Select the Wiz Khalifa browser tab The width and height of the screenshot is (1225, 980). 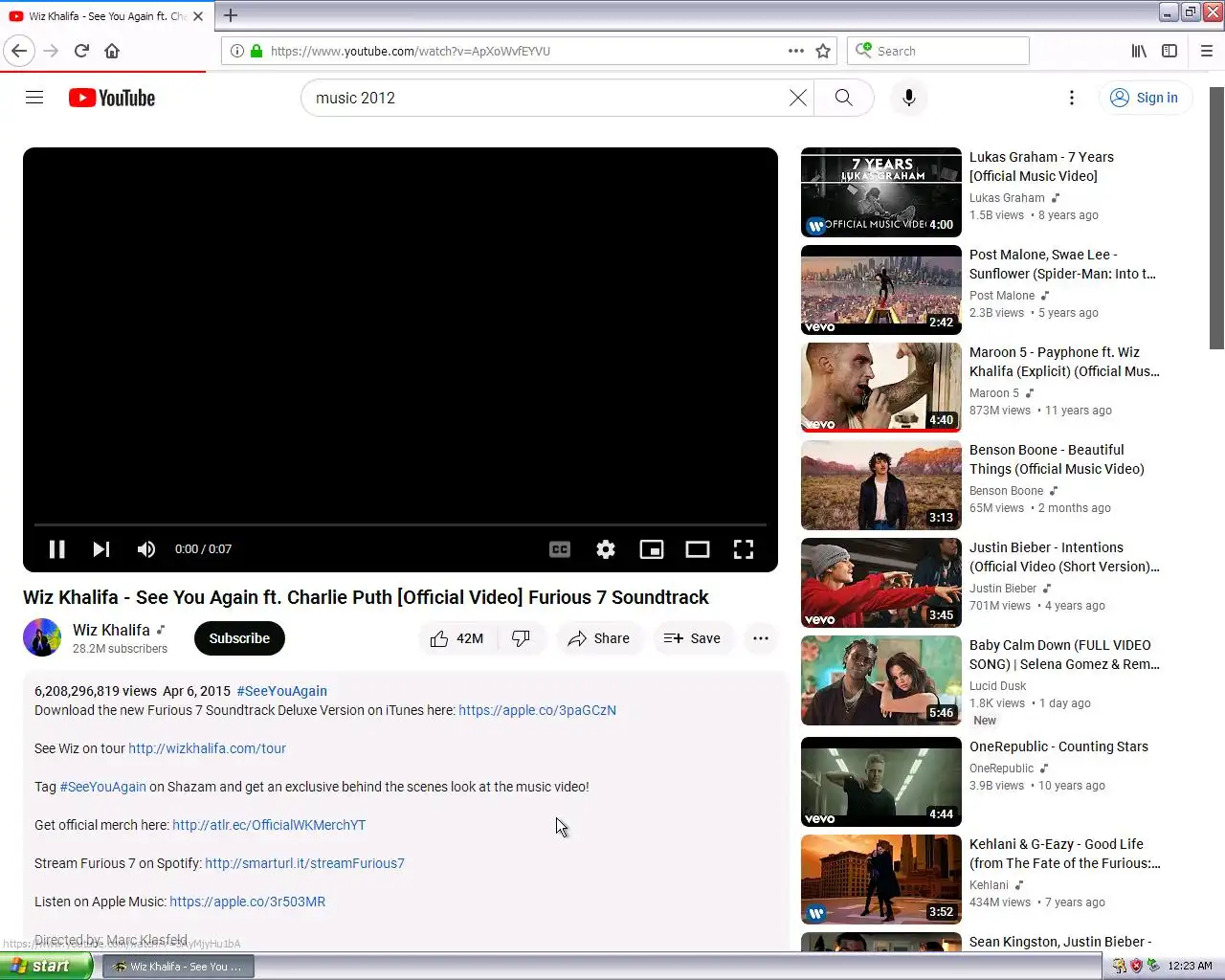click(x=105, y=16)
